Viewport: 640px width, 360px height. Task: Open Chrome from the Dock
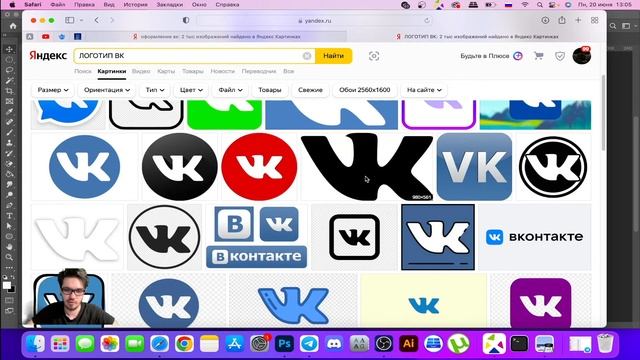tap(184, 344)
